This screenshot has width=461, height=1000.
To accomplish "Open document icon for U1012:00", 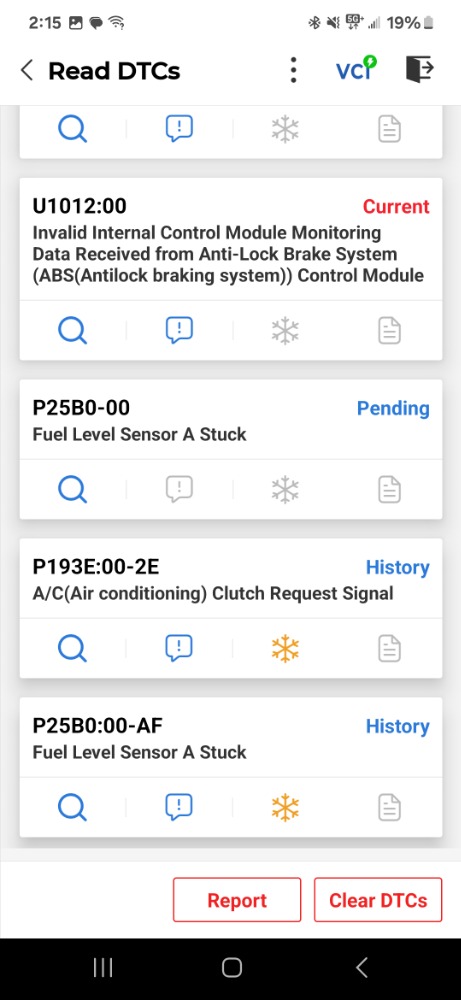I will (390, 330).
